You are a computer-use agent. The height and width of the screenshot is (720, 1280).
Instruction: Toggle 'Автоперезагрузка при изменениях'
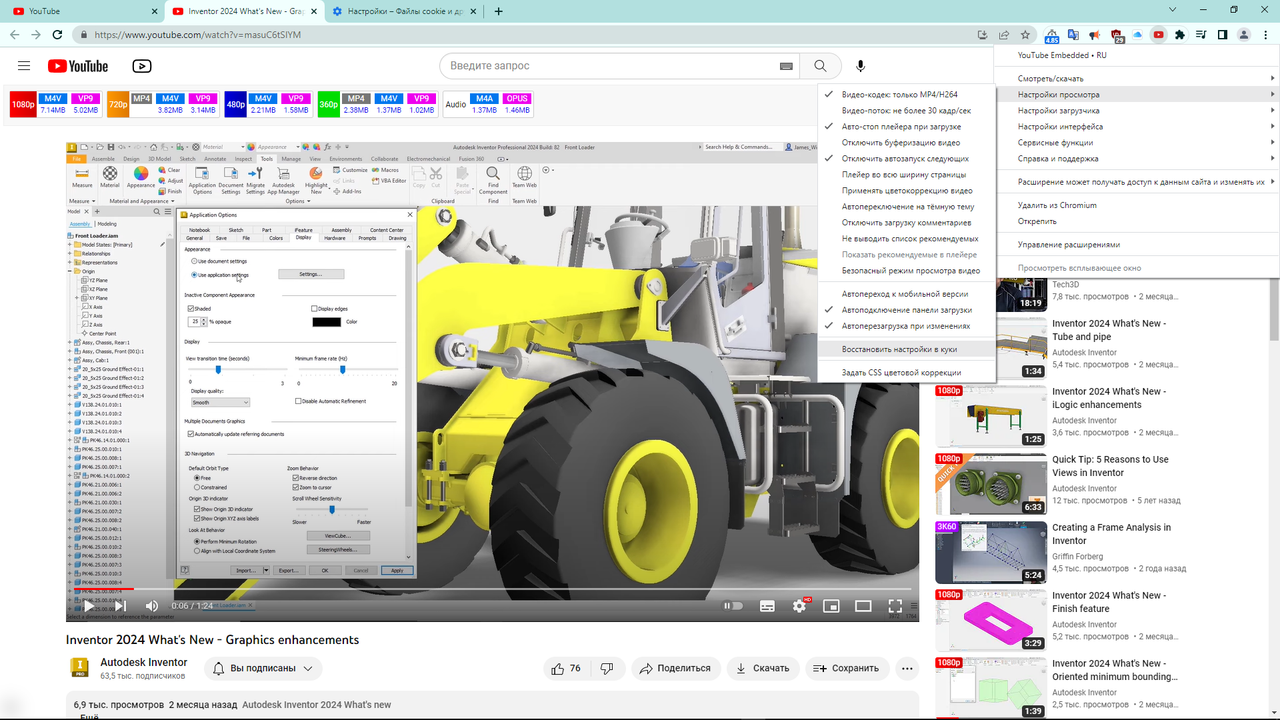point(907,326)
